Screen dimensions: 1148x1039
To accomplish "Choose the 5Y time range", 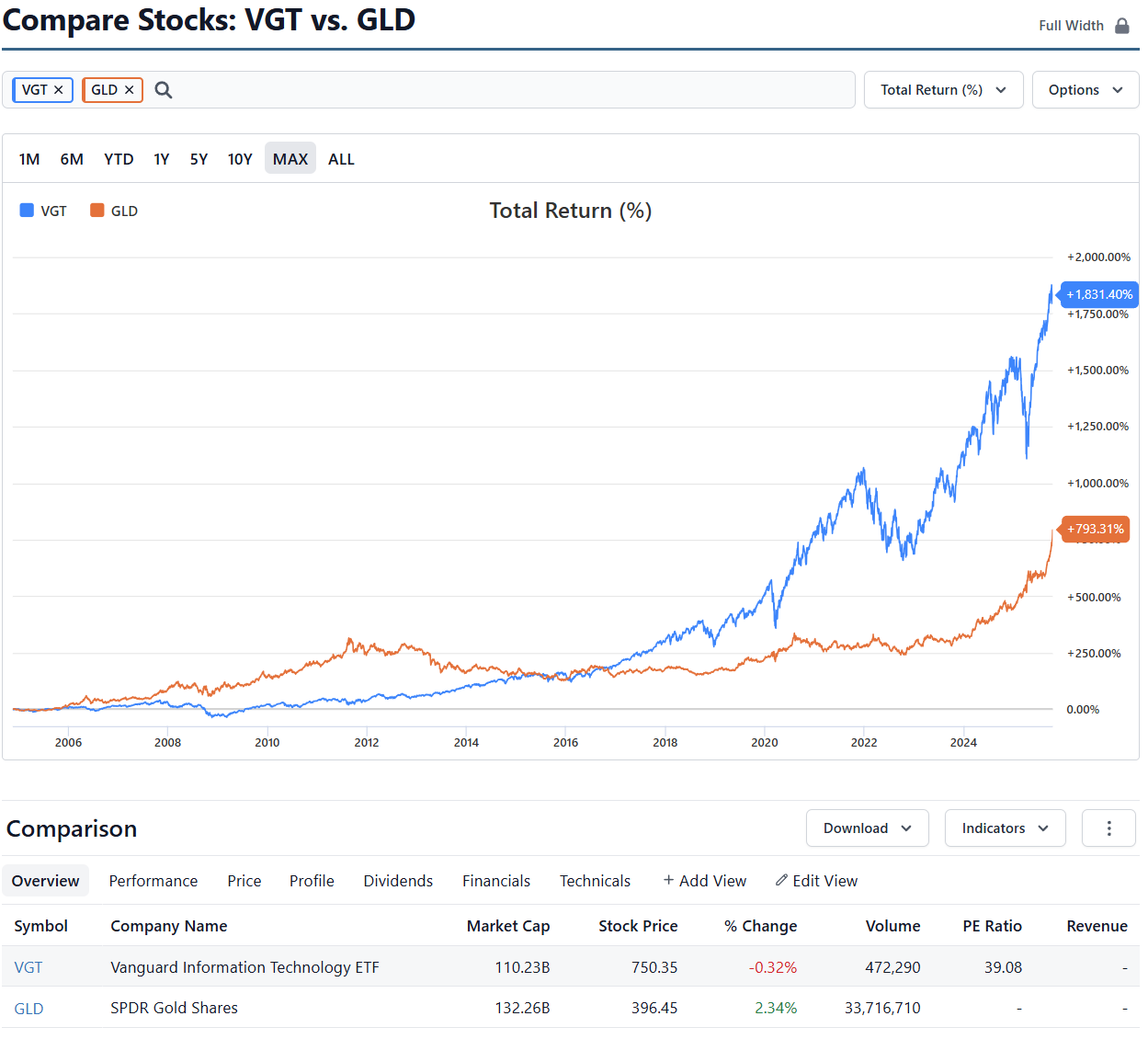I will (x=199, y=159).
